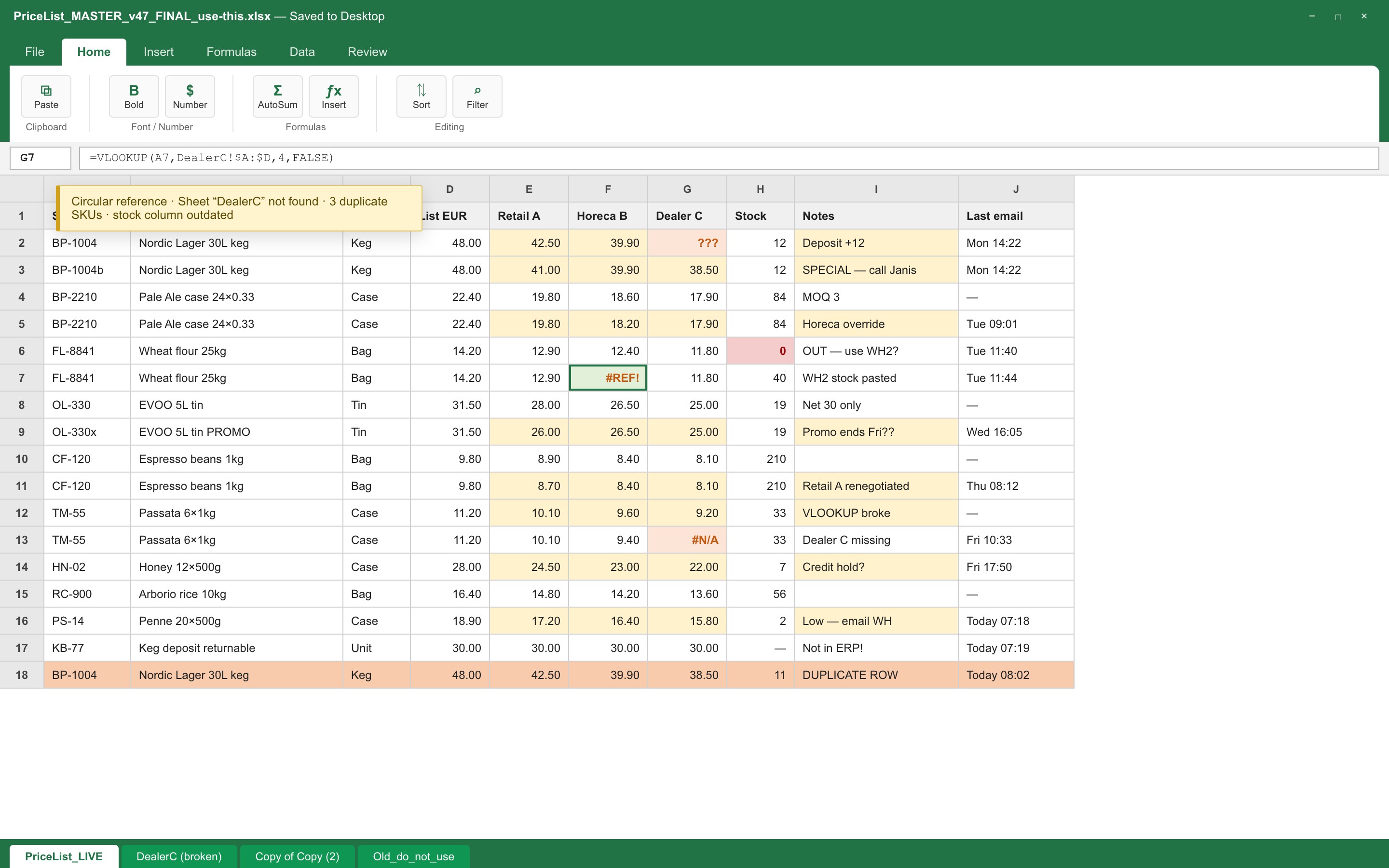Click the 'Keg deposit returnable' cell

pos(236,648)
